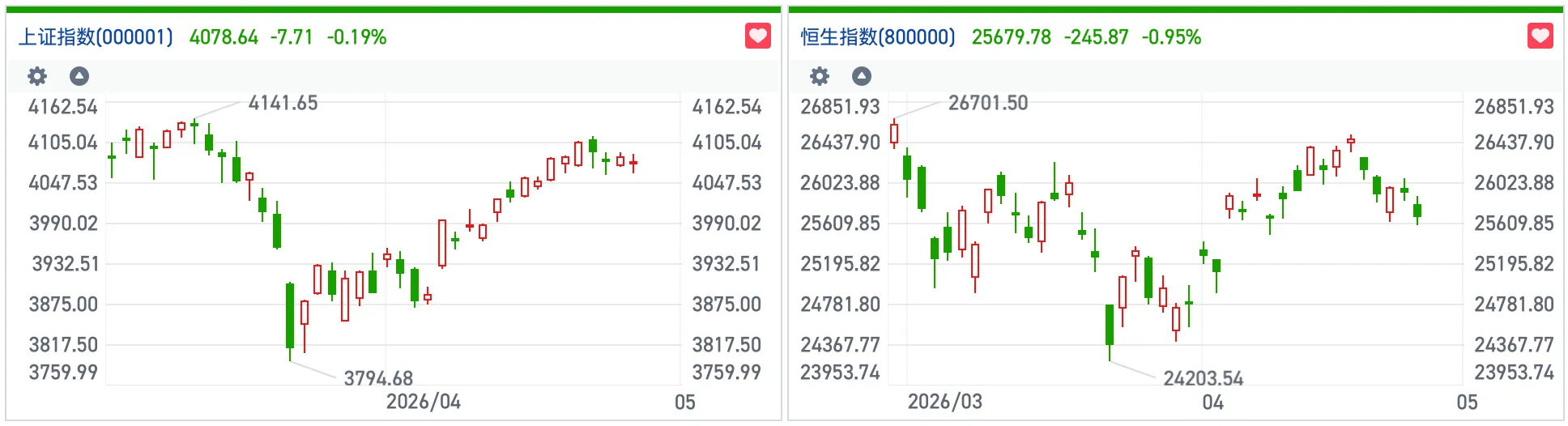The image size is (1568, 426).
Task: Open settings gear for 恒生指数 chart
Action: pyautogui.click(x=820, y=76)
